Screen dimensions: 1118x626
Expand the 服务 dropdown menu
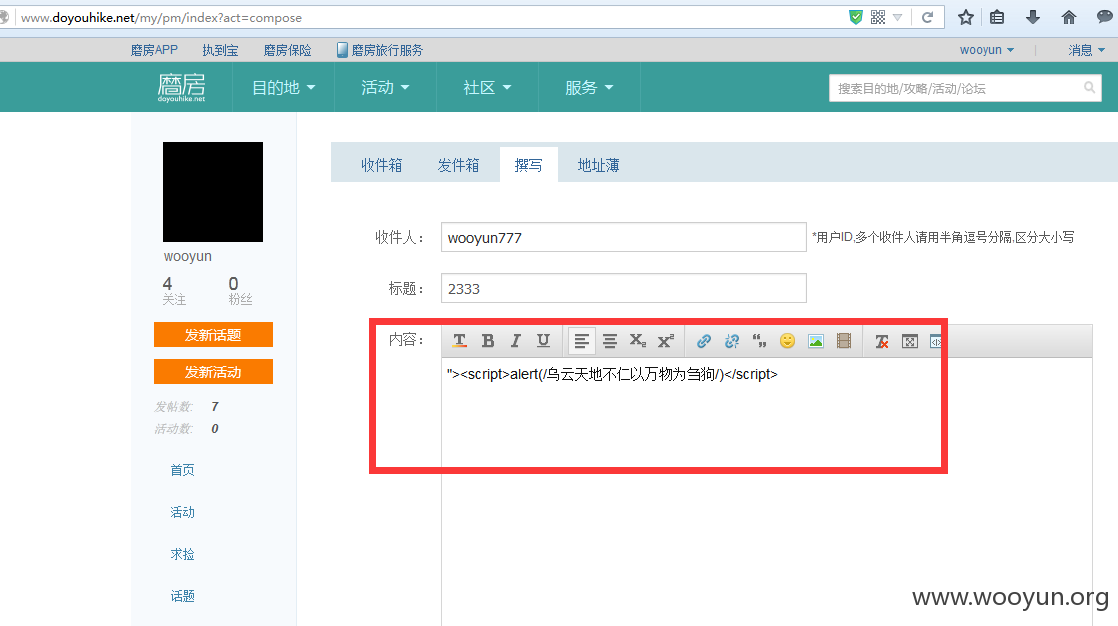tap(589, 88)
